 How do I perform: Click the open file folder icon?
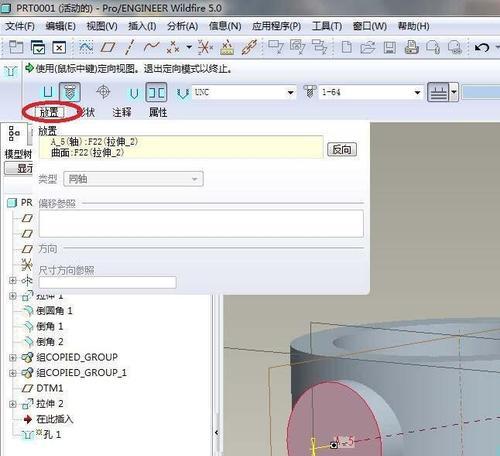coord(368,48)
